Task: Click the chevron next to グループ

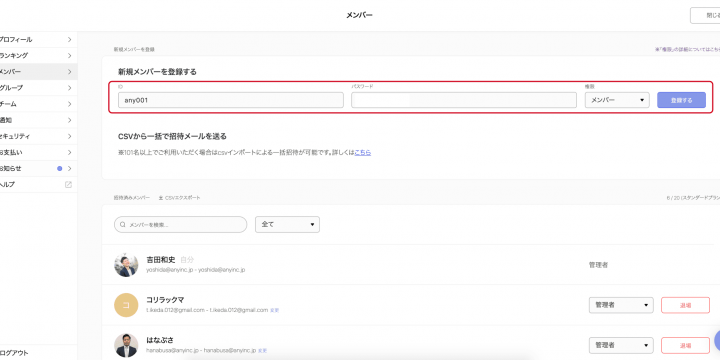Action: (69, 88)
